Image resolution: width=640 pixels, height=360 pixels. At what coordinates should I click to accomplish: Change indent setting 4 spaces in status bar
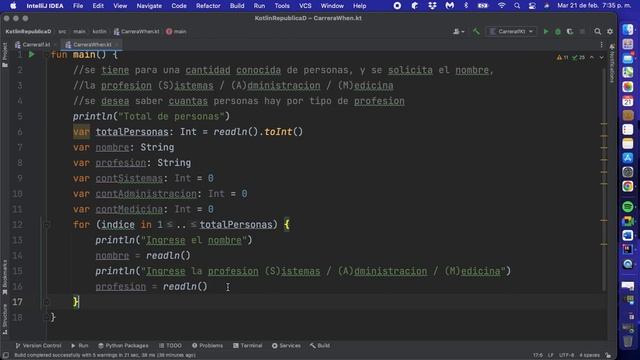pos(589,356)
